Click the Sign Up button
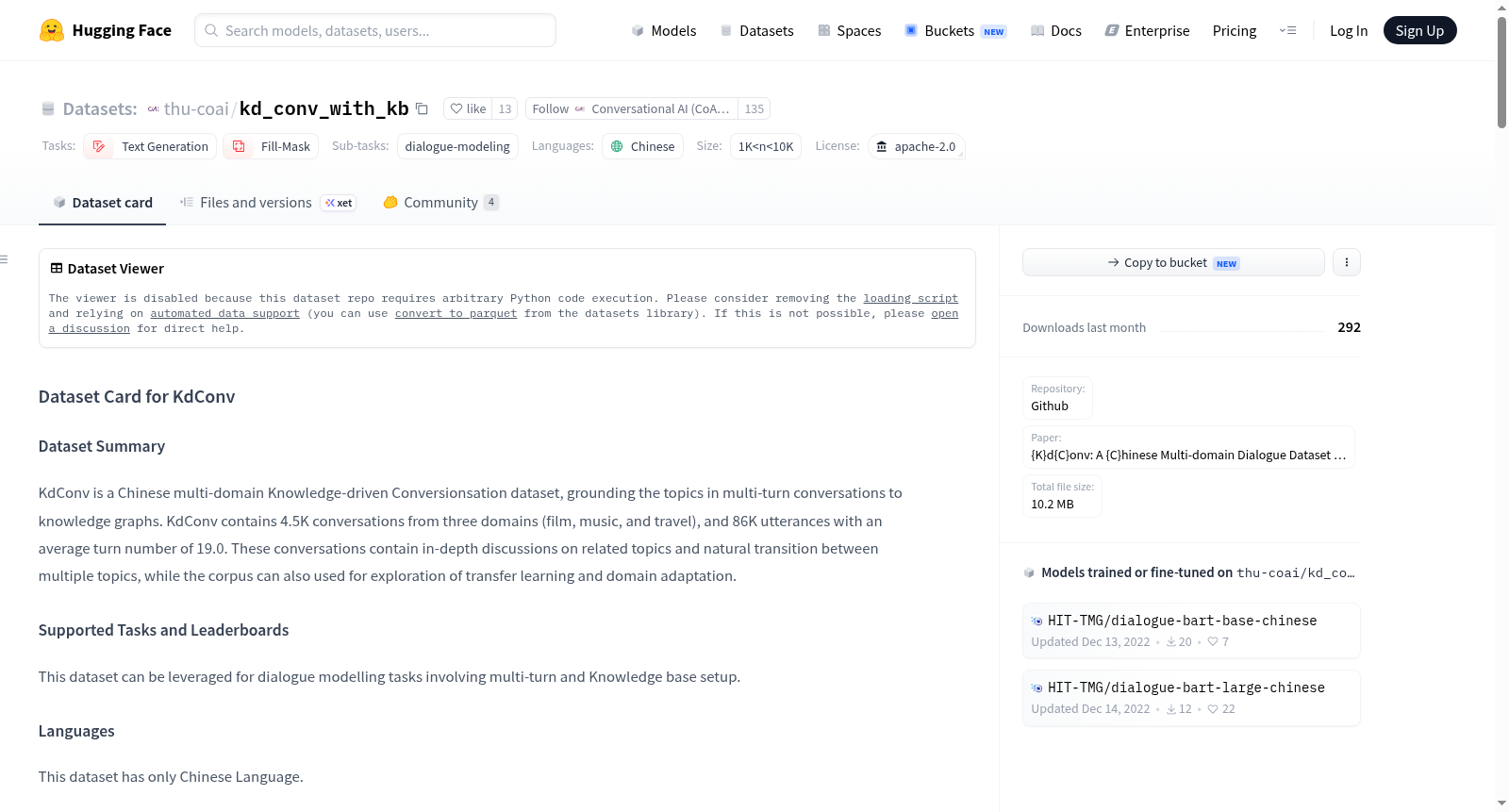 [x=1419, y=30]
